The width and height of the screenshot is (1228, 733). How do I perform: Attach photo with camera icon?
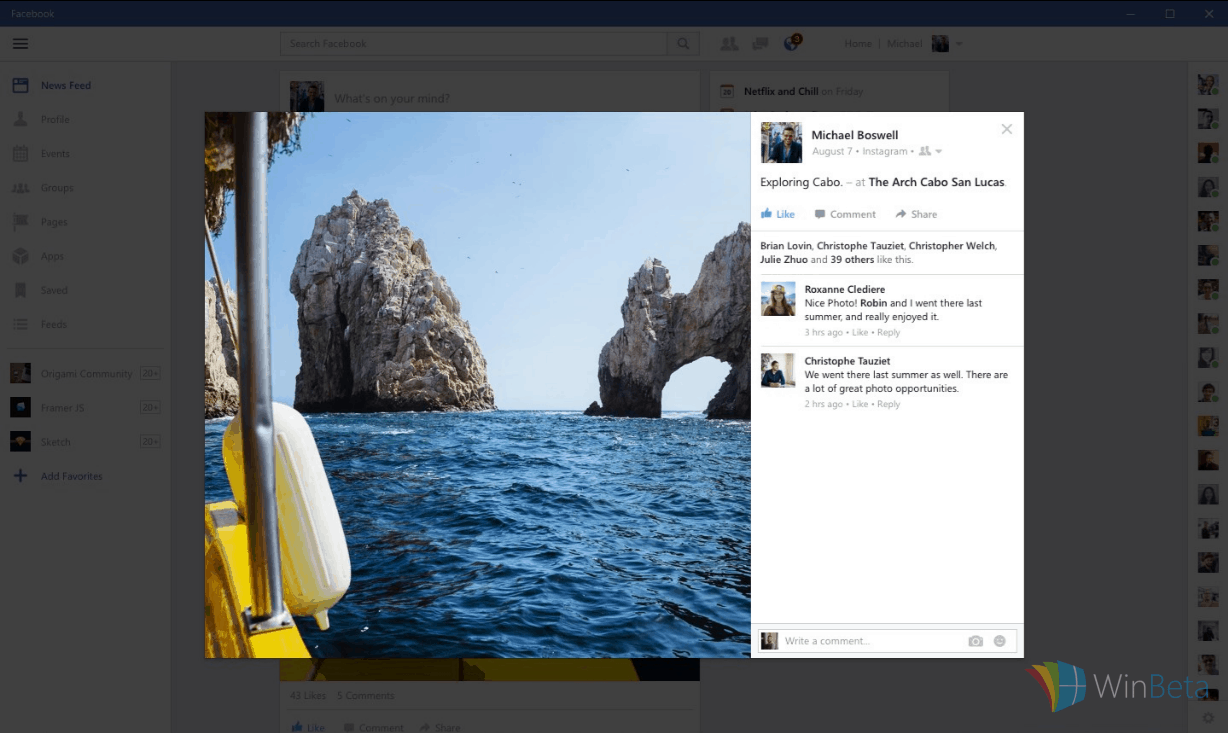tap(976, 641)
